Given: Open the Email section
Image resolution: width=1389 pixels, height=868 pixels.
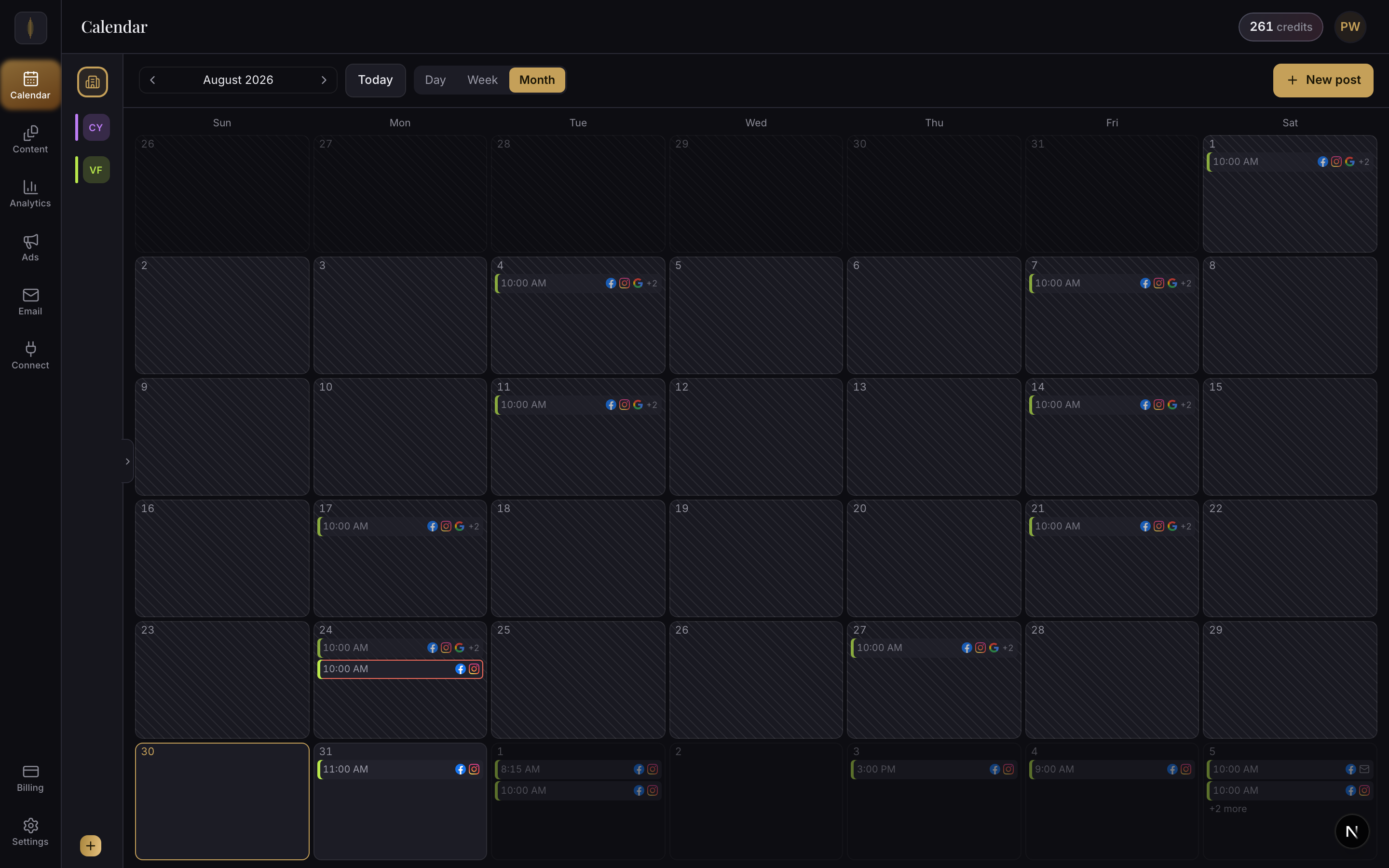Looking at the screenshot, I should (x=30, y=301).
